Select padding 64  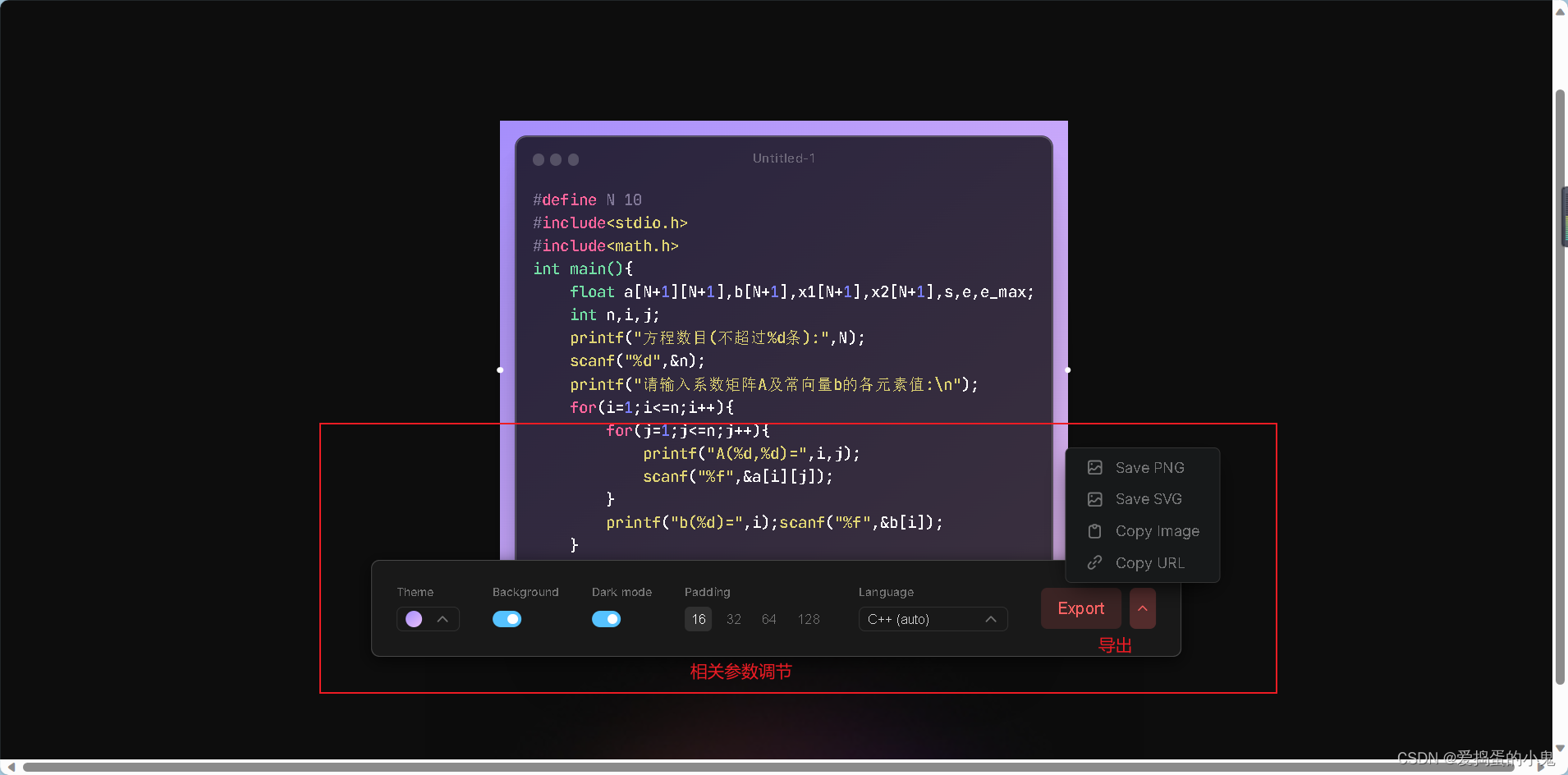click(x=769, y=619)
